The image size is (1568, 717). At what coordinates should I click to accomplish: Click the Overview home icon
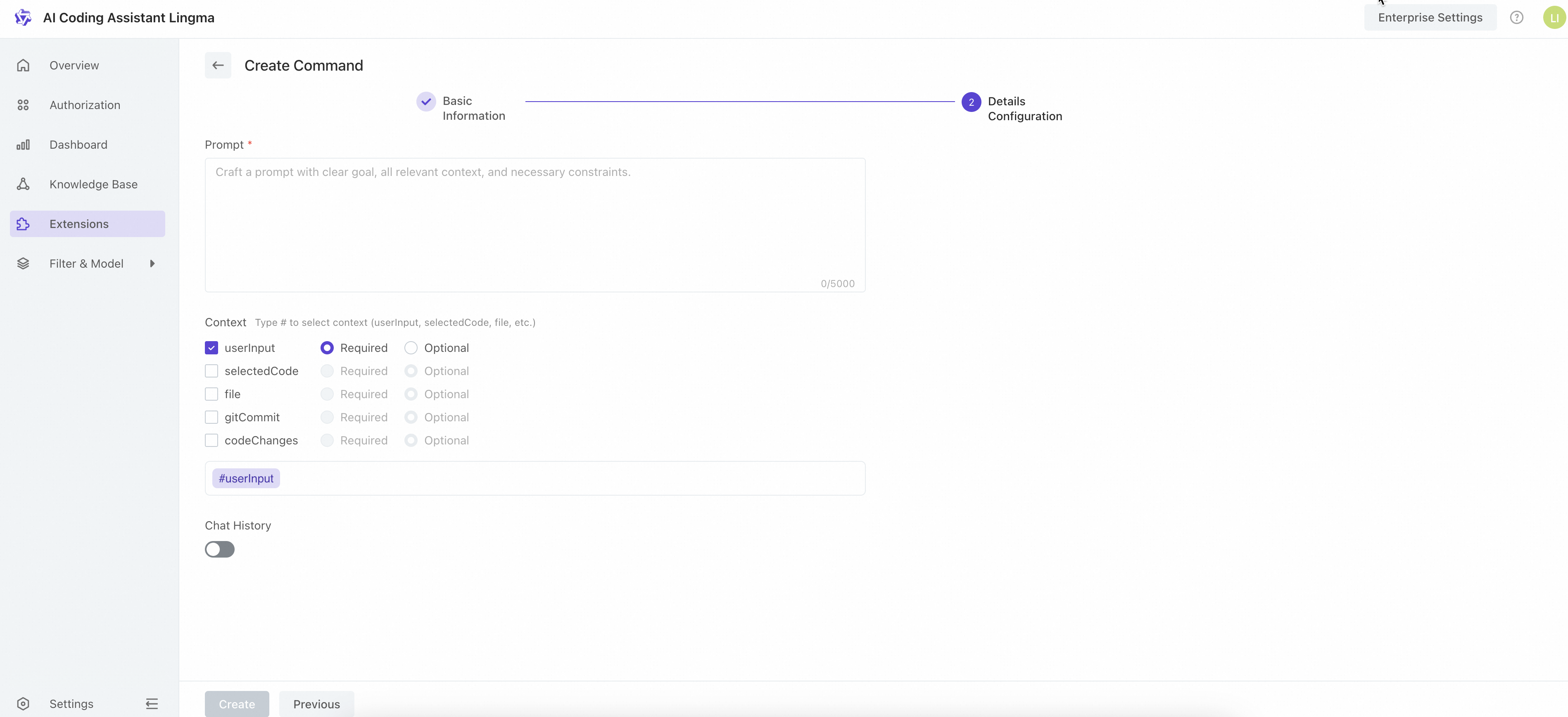tap(23, 65)
